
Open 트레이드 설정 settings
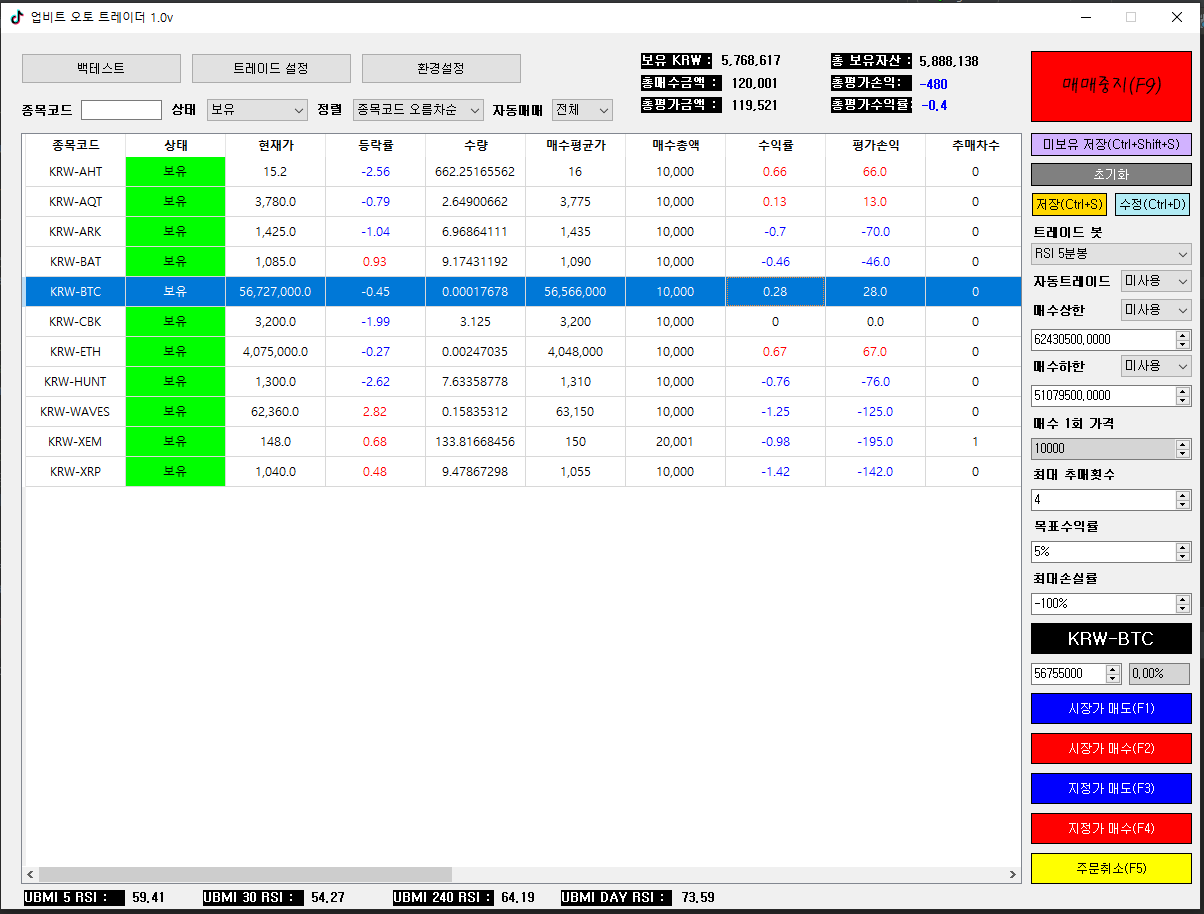271,68
